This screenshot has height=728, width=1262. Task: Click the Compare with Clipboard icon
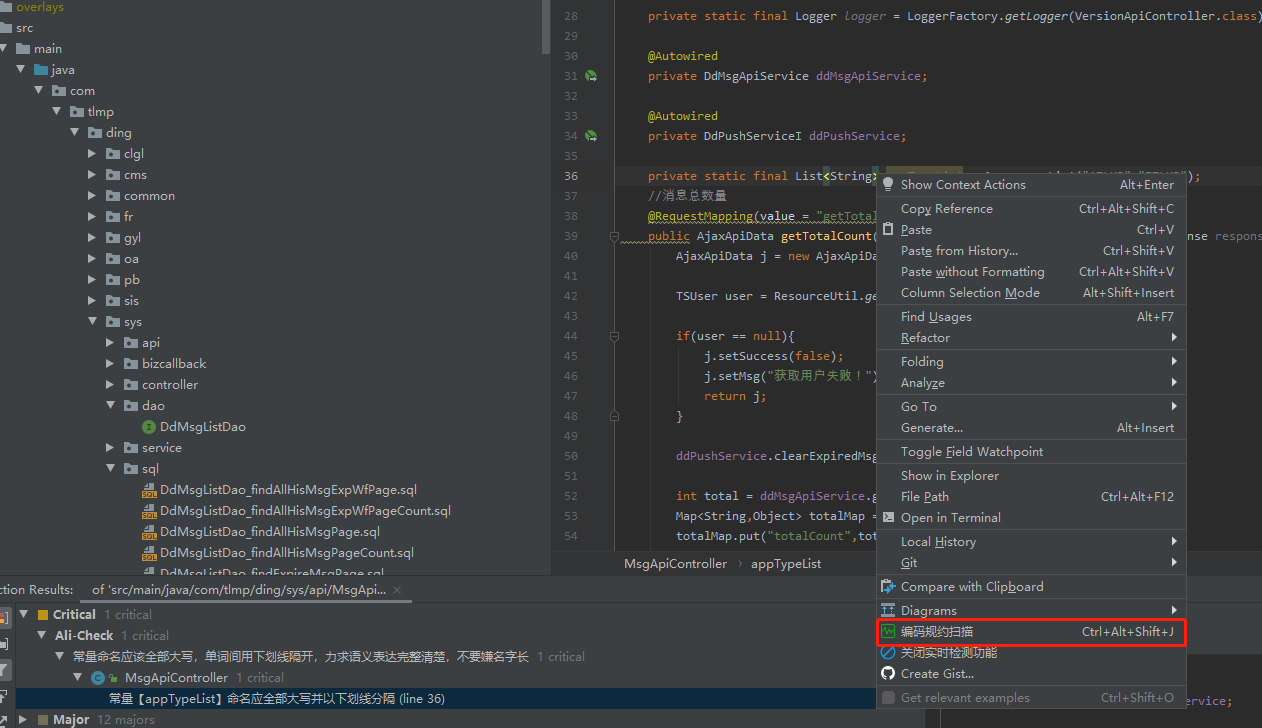pos(887,586)
